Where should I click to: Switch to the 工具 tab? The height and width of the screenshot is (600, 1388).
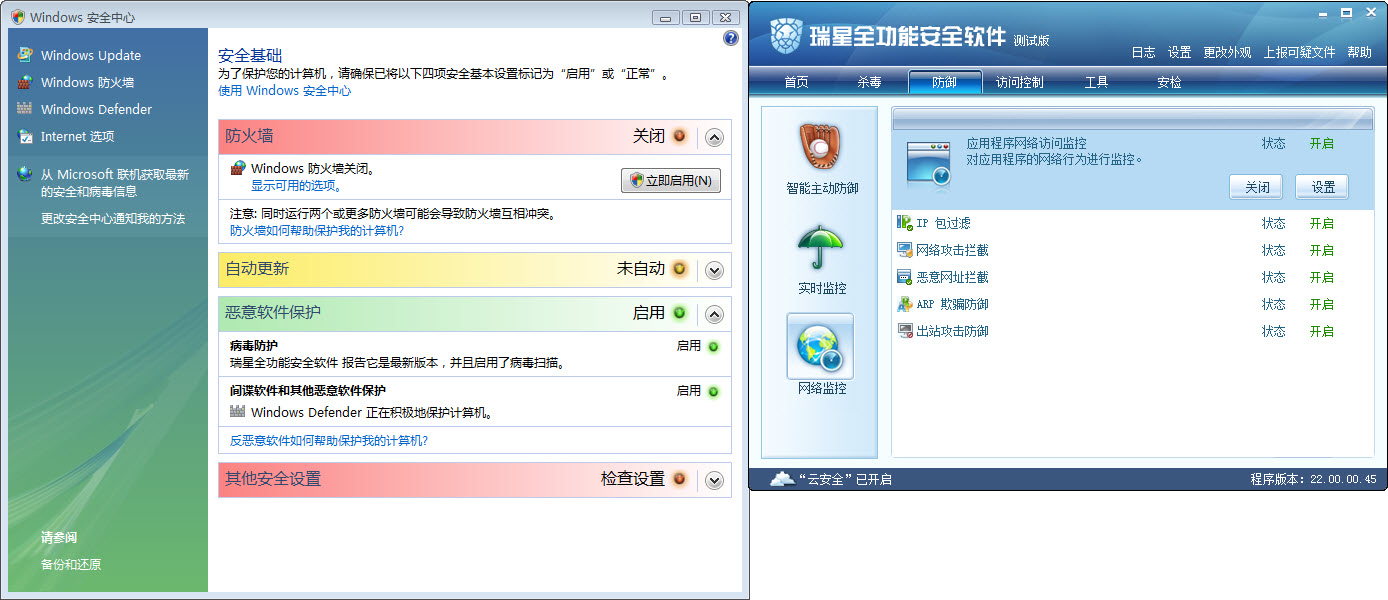pyautogui.click(x=1096, y=82)
